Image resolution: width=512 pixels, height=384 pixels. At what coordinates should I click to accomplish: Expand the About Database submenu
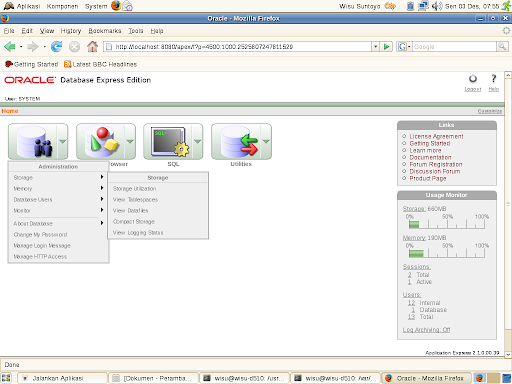(58, 223)
